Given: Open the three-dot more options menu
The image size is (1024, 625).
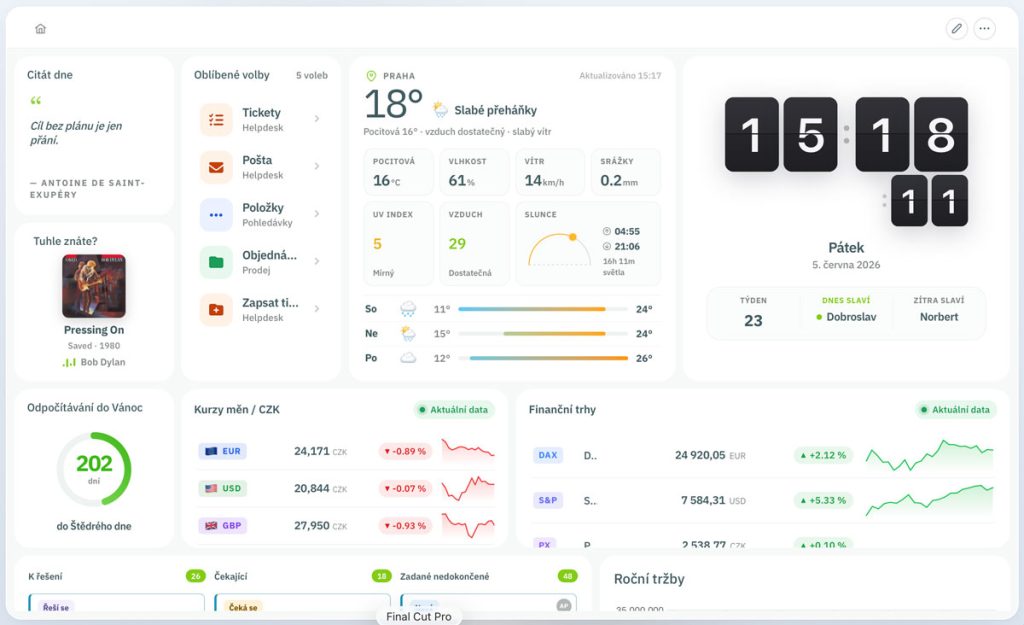Looking at the screenshot, I should point(984,29).
